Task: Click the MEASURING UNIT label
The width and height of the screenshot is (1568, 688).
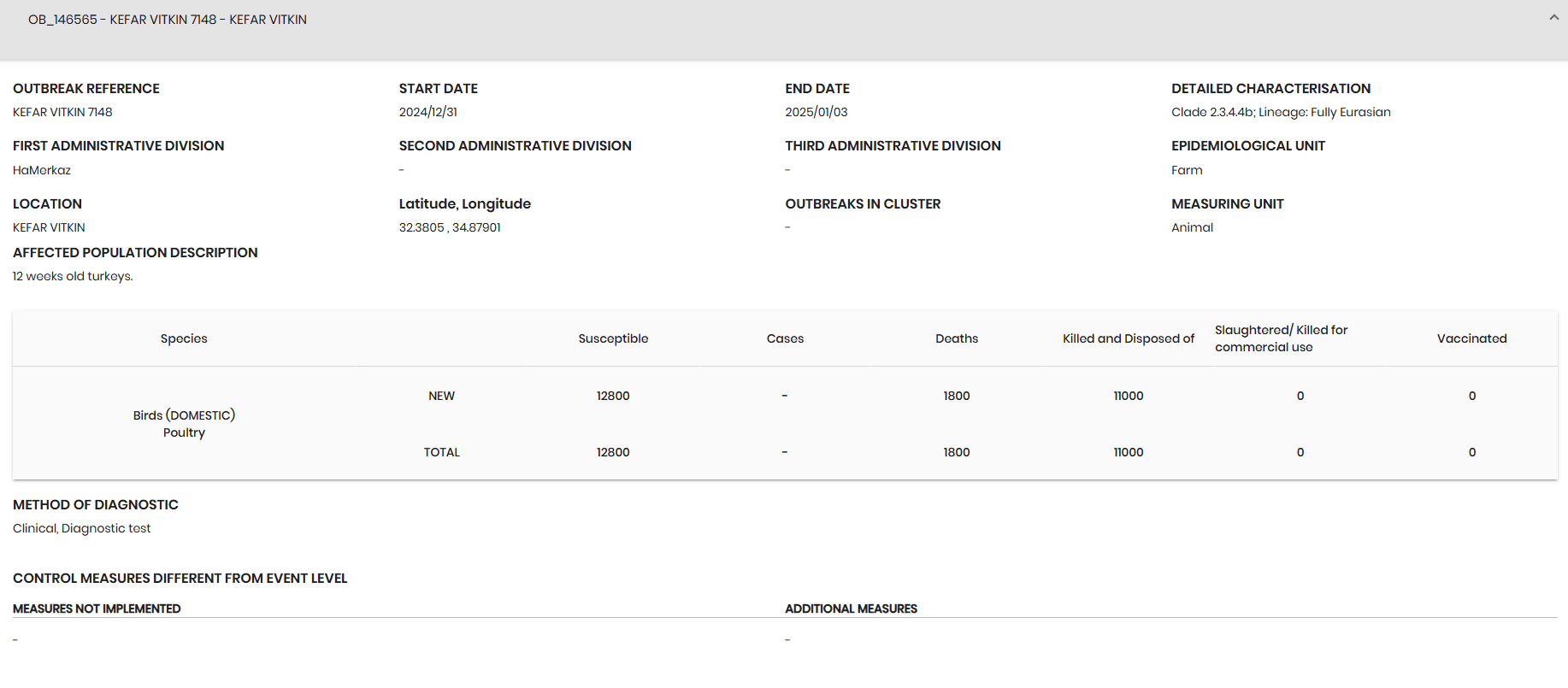Action: tap(1228, 203)
